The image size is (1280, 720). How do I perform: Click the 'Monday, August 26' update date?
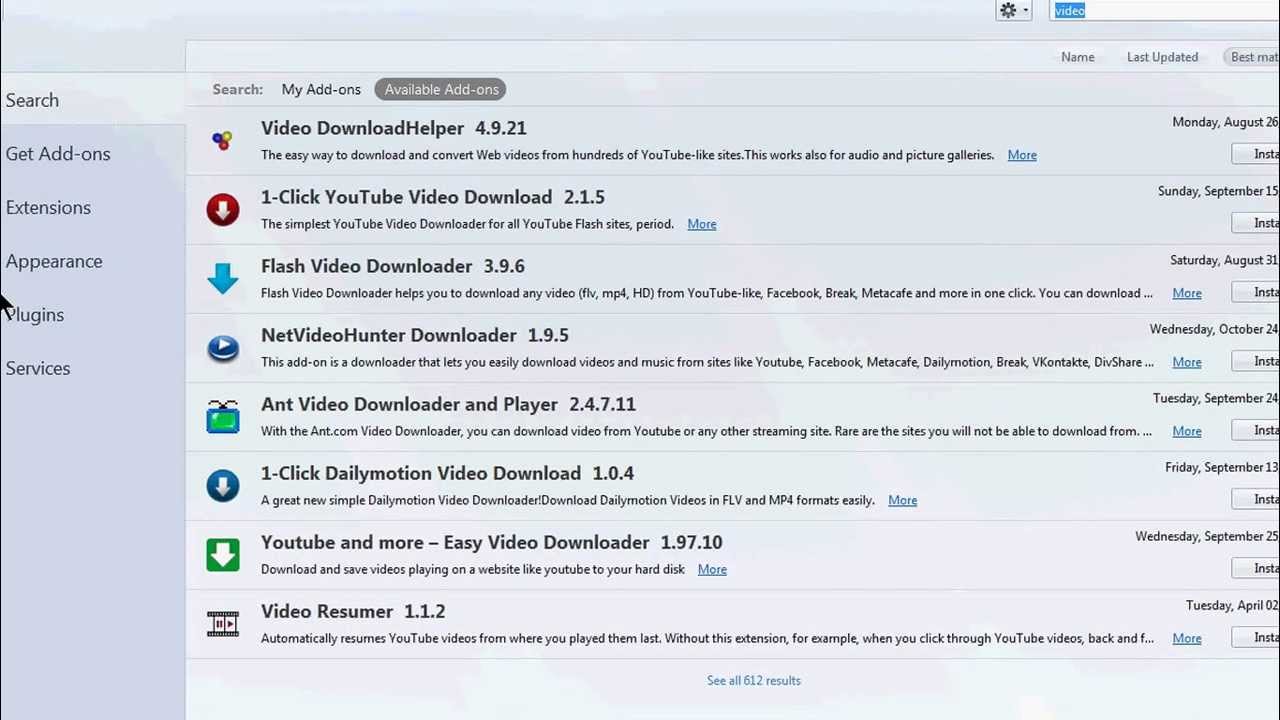[1225, 122]
